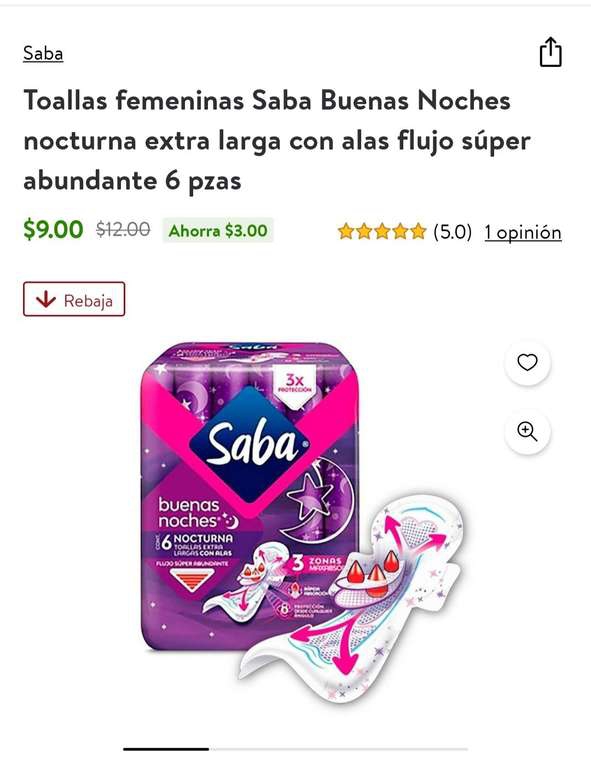Add product to favorites with heart icon
Image resolution: width=591 pixels, height=768 pixels.
point(527,362)
